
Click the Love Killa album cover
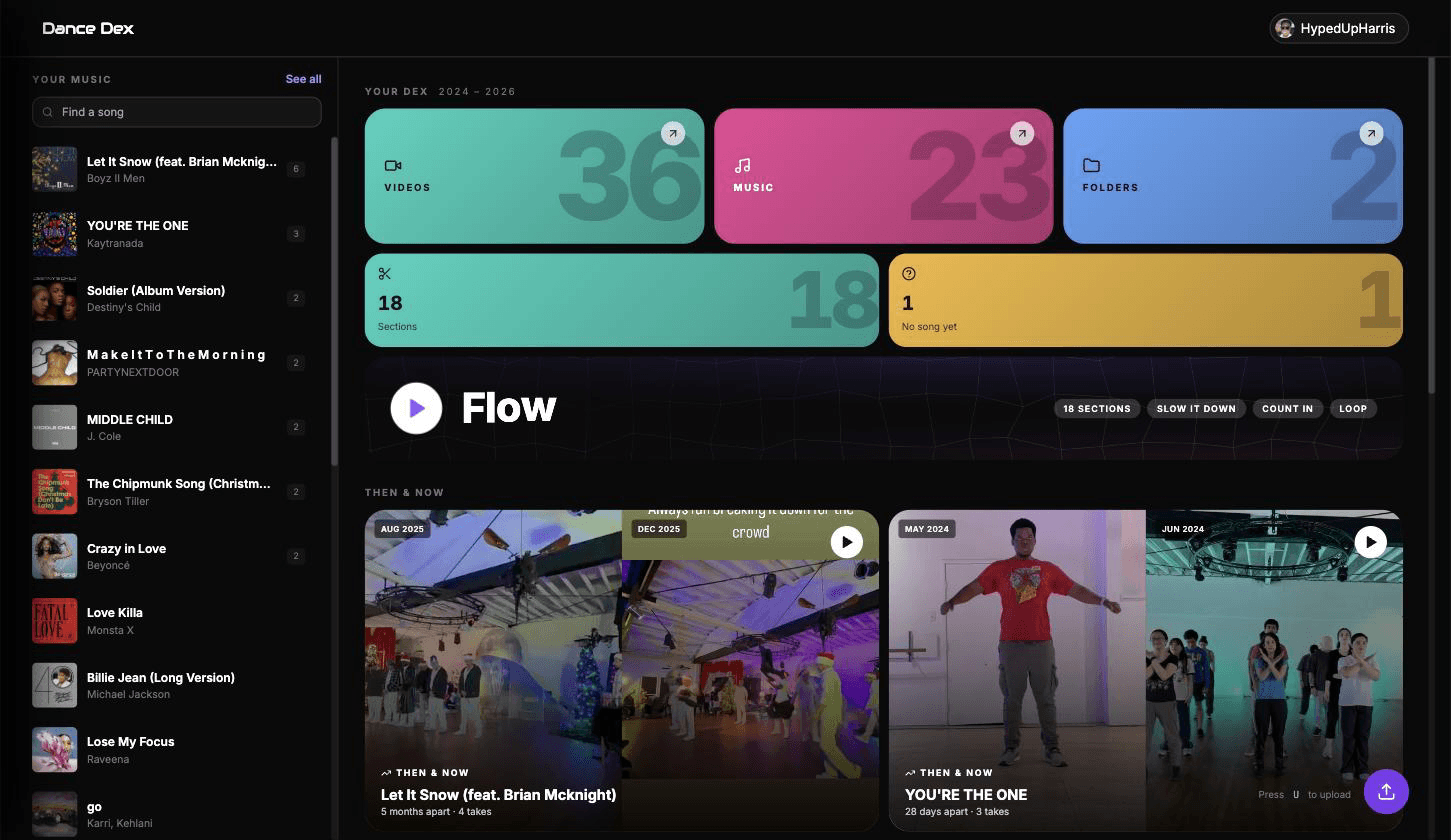54,621
